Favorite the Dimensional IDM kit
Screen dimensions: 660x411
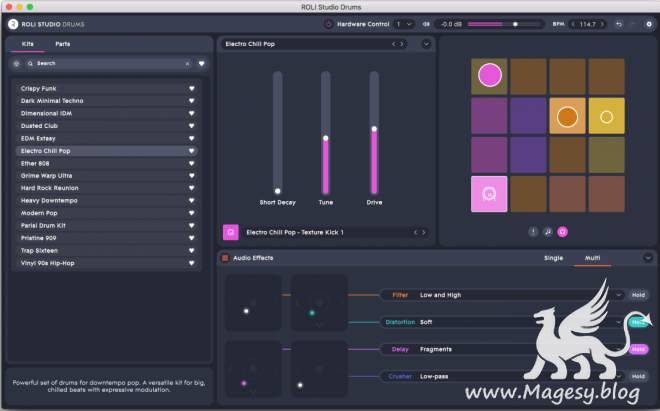tap(192, 113)
